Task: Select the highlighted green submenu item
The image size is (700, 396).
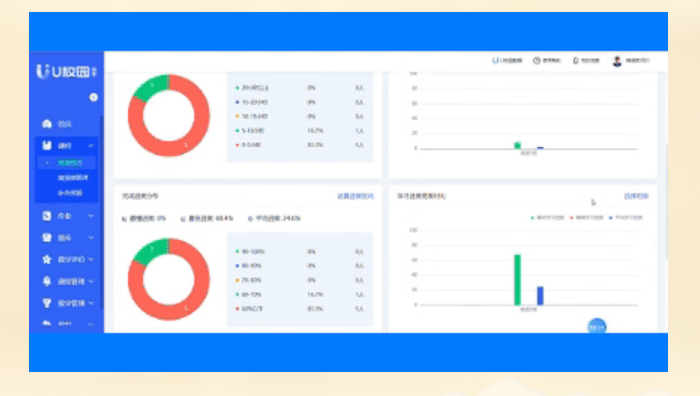Action: click(x=70, y=163)
